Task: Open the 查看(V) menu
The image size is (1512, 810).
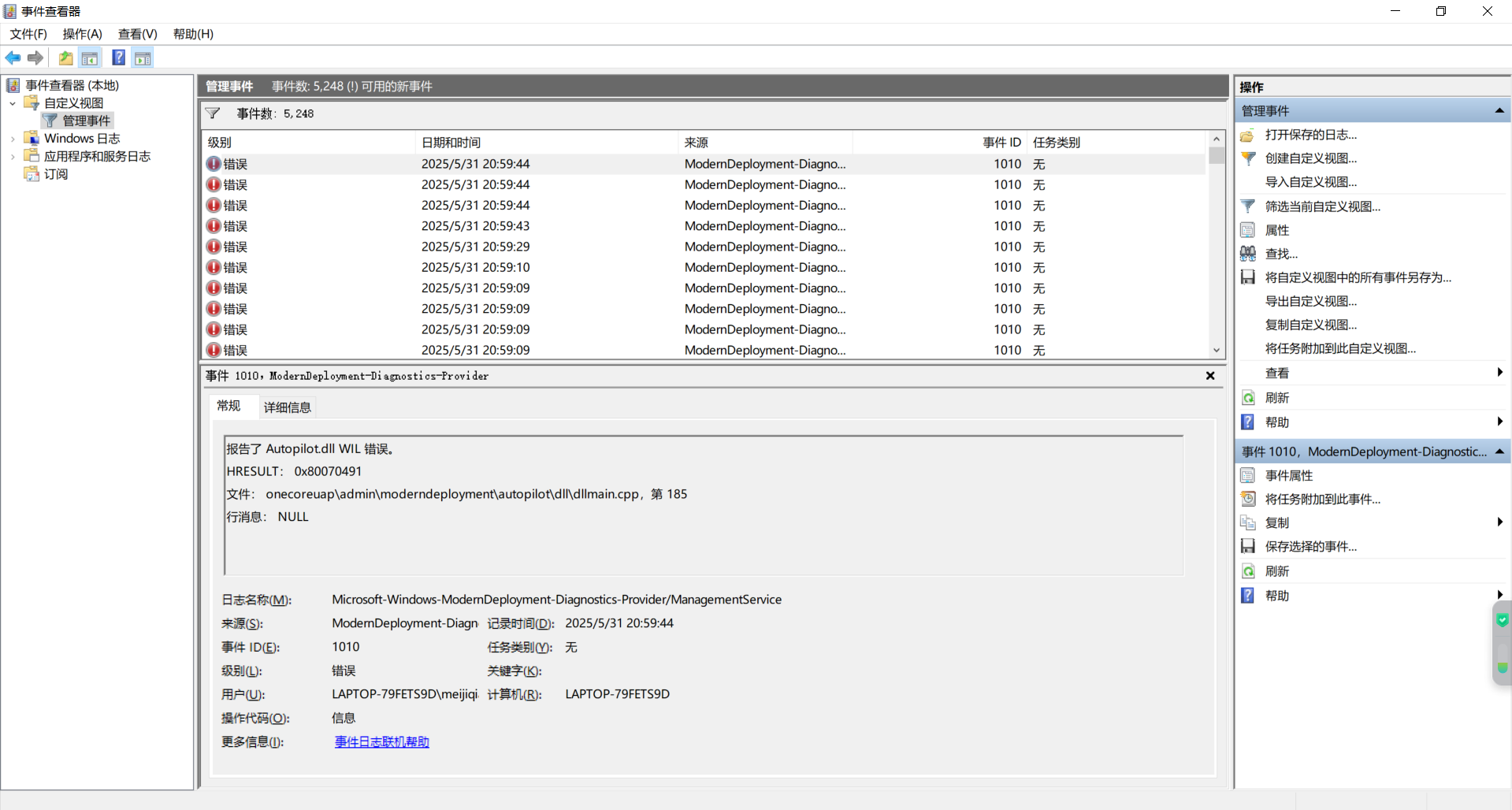Action: (x=138, y=34)
